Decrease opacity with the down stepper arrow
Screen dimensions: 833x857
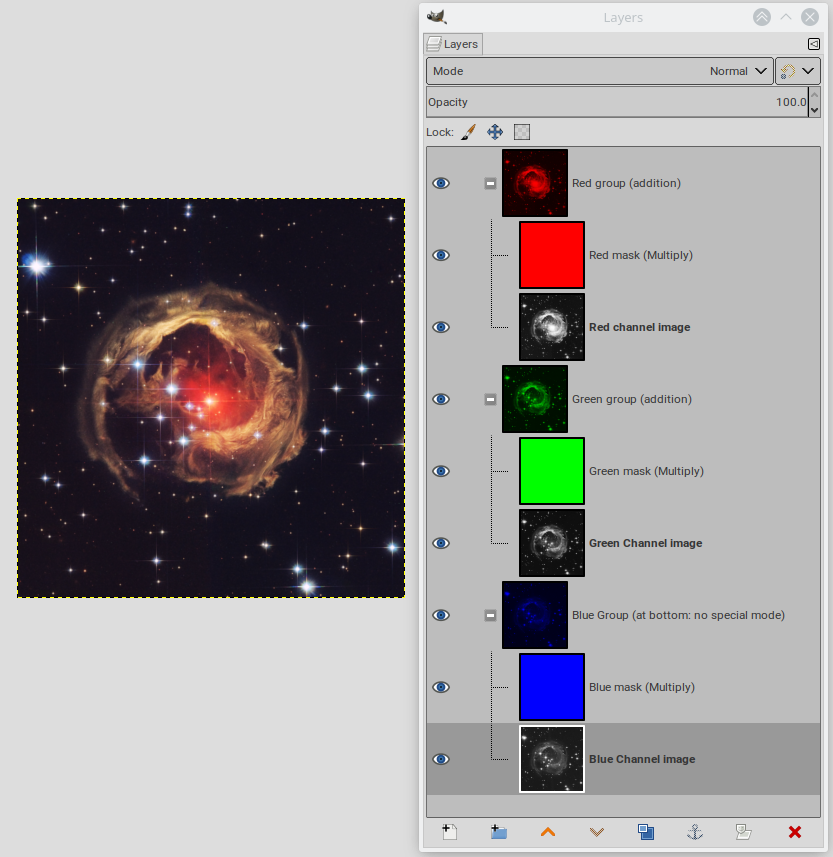pyautogui.click(x=814, y=110)
